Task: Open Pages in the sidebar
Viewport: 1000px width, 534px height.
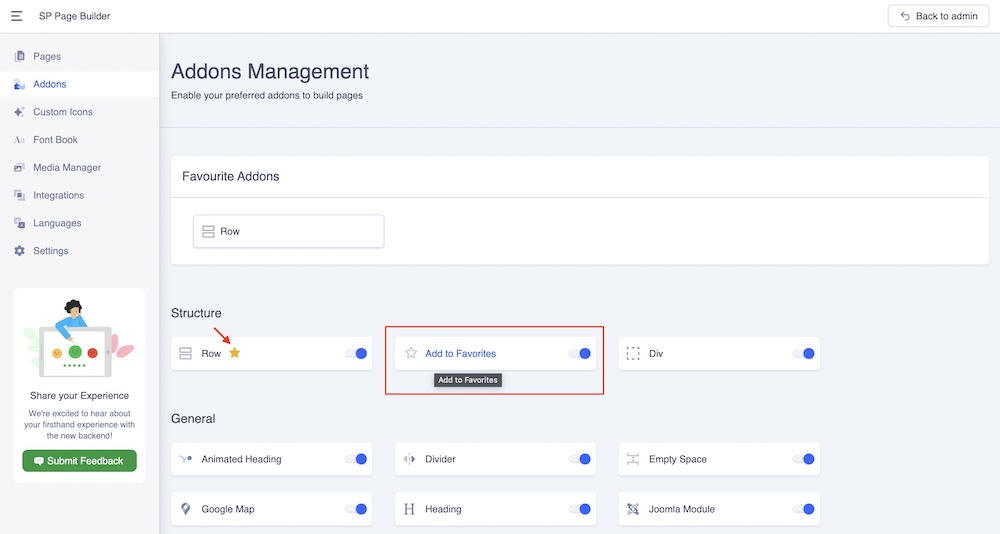Action: click(x=47, y=56)
